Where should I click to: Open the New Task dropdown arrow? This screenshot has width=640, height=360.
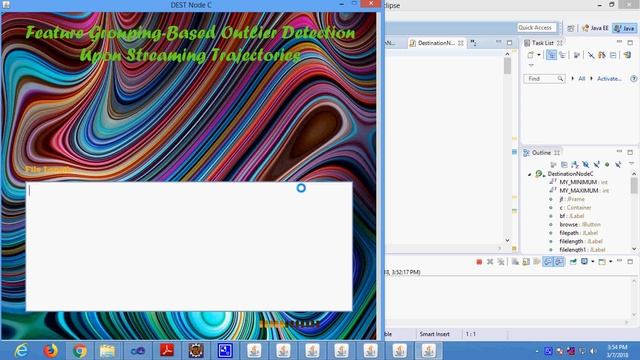(539, 55)
